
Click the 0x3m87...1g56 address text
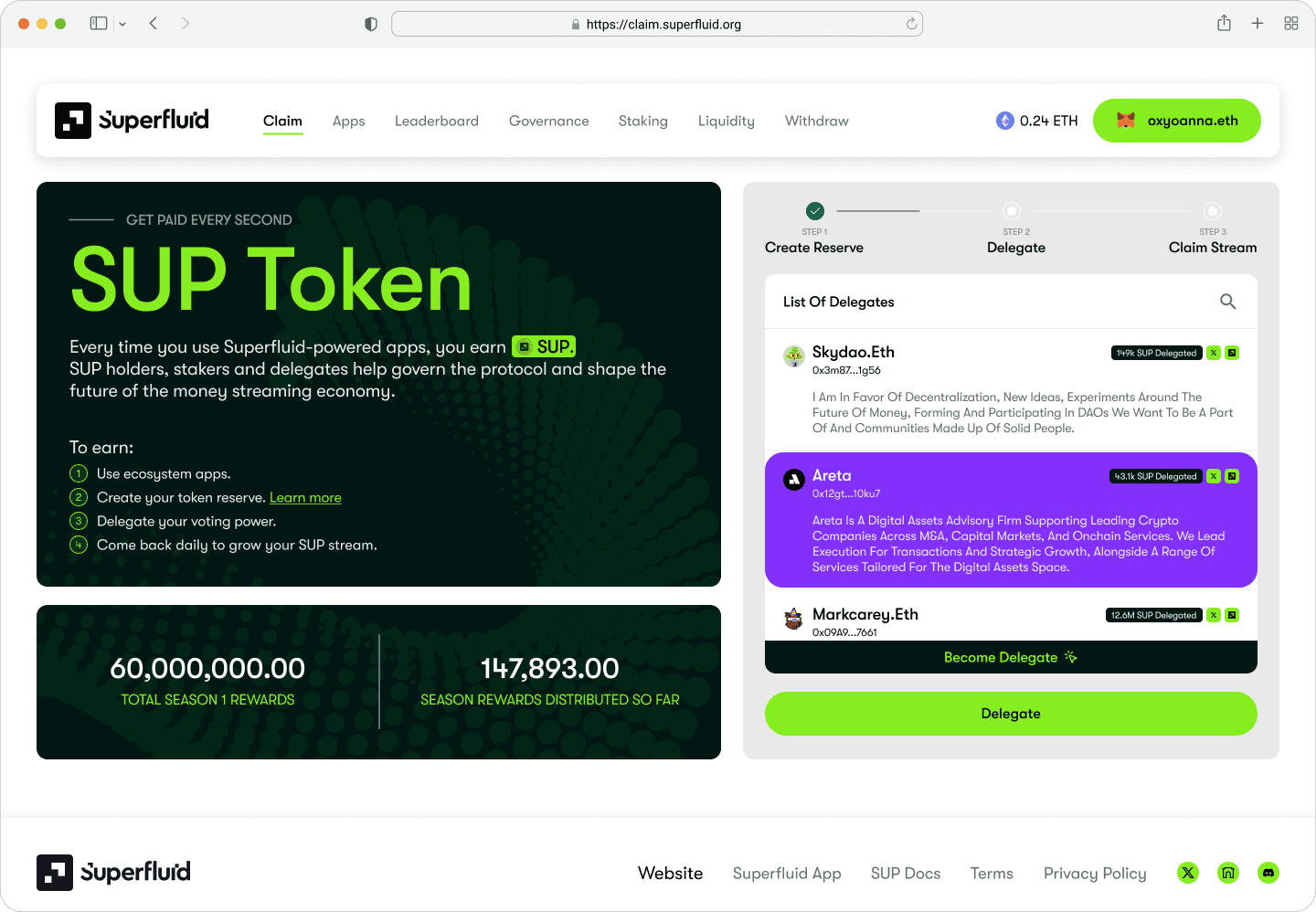pos(846,370)
